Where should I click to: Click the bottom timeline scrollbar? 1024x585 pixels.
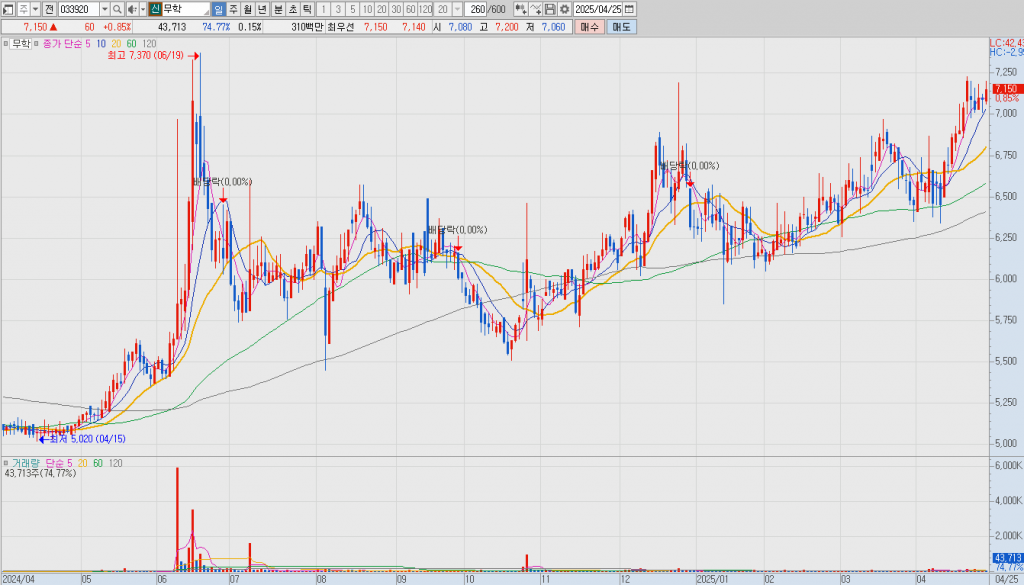coord(500,579)
